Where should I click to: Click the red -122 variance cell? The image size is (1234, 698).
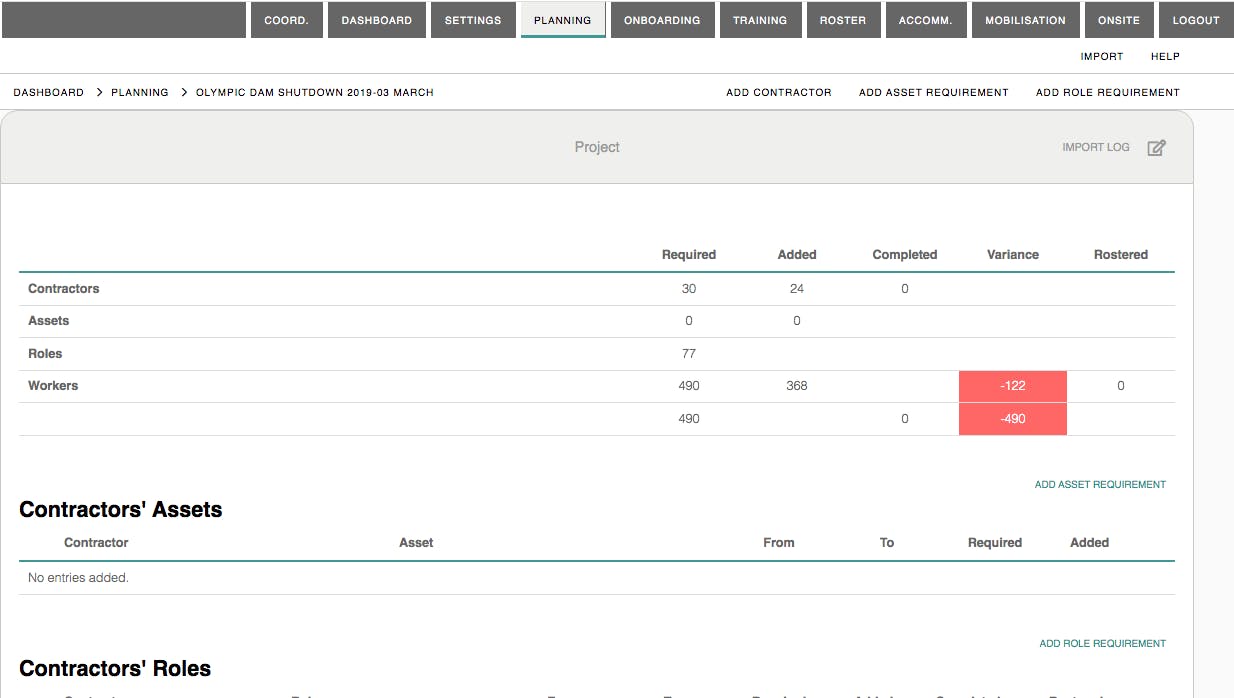pyautogui.click(x=1013, y=386)
